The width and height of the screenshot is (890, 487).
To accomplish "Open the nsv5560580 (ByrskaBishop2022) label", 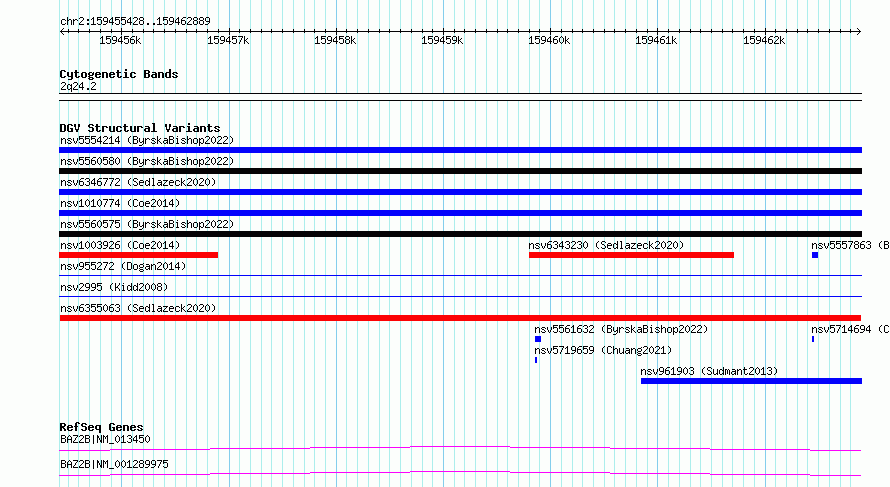I will [147, 161].
